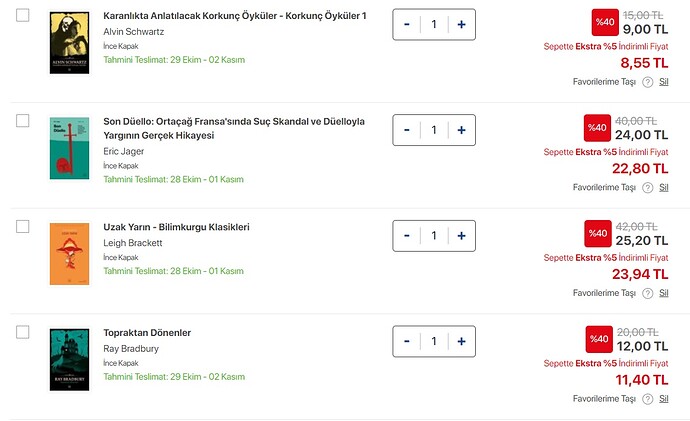Tick the Son Düello item checkbox
Viewport: 690px width, 421px height.
pyautogui.click(x=23, y=121)
